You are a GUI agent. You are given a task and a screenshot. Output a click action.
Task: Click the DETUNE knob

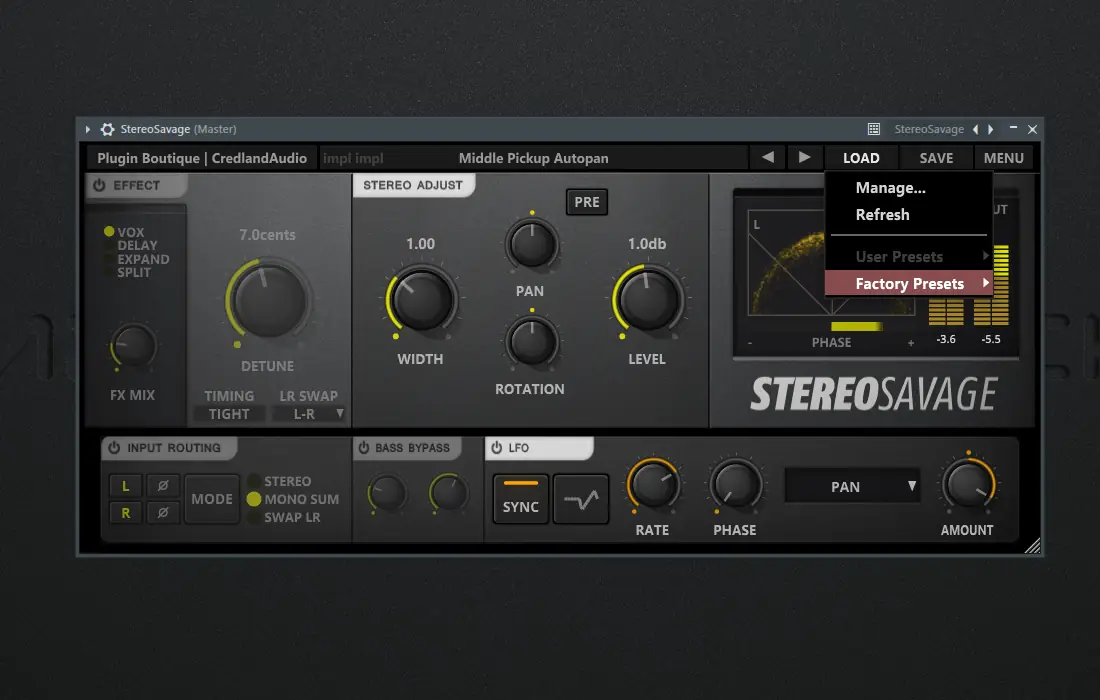[269, 300]
